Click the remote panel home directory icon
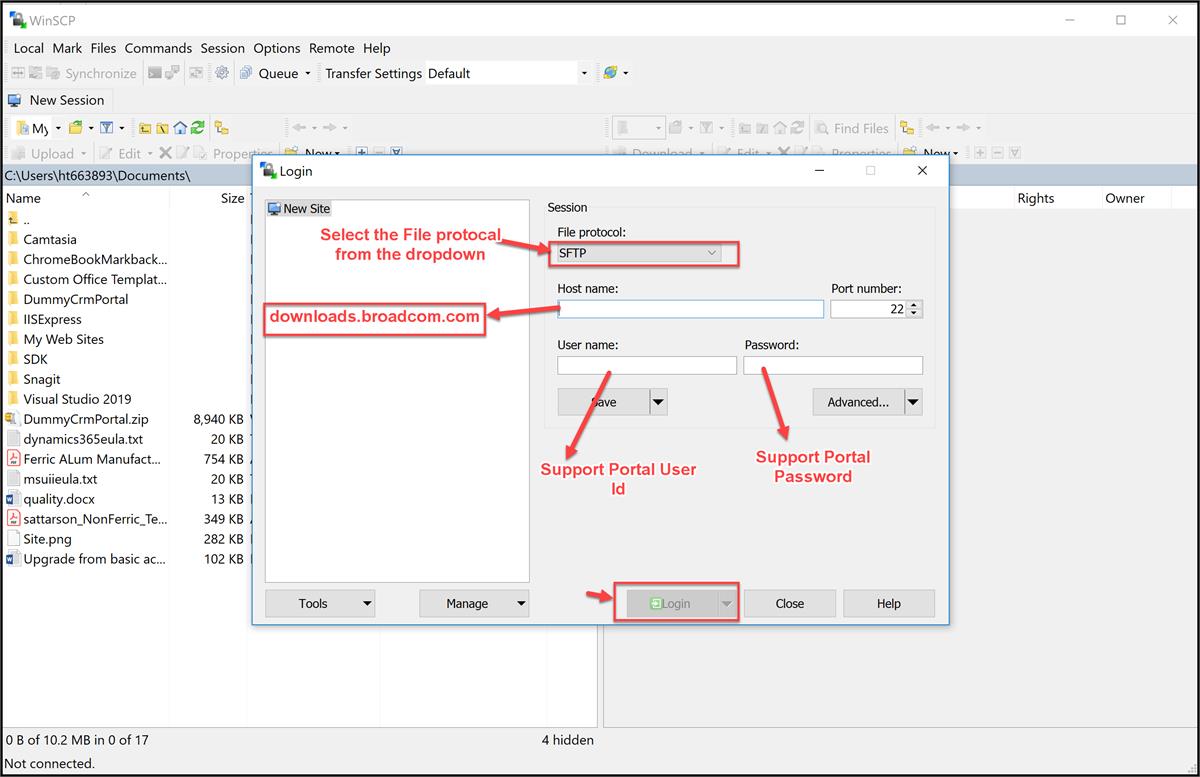This screenshot has width=1200, height=777. (779, 128)
